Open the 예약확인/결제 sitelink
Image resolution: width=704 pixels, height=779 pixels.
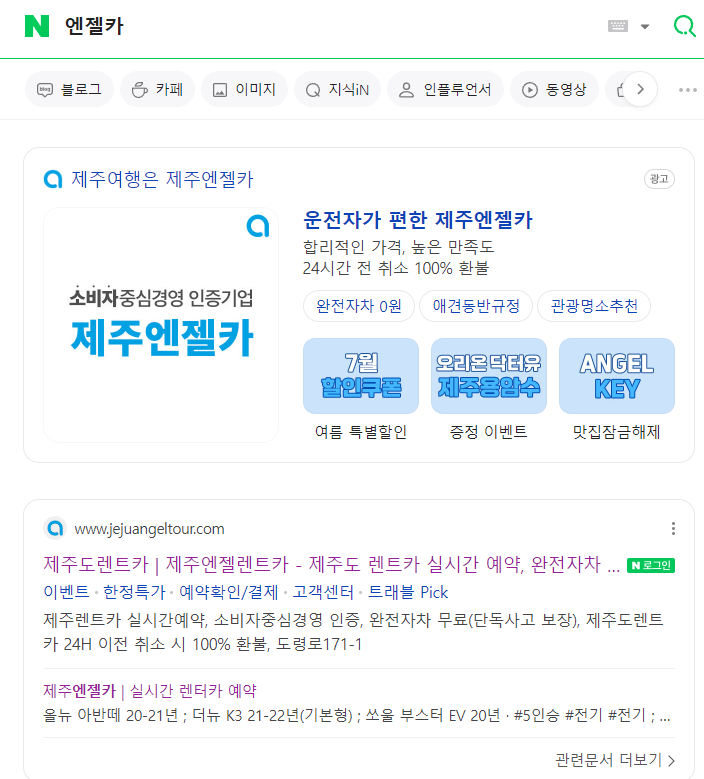229,592
